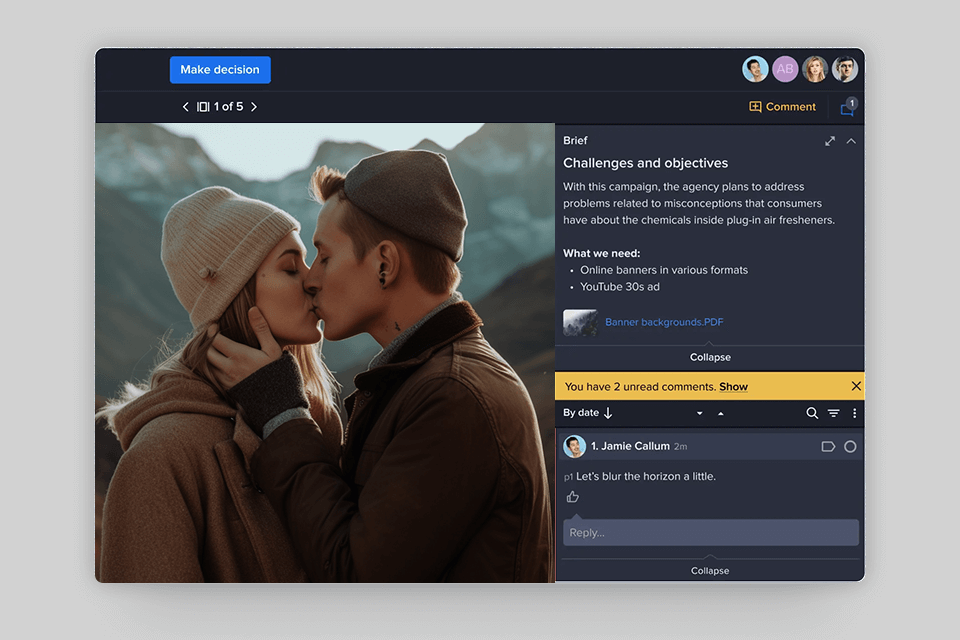Click the Challenges and objectives heading
The height and width of the screenshot is (640, 960).
[645, 163]
